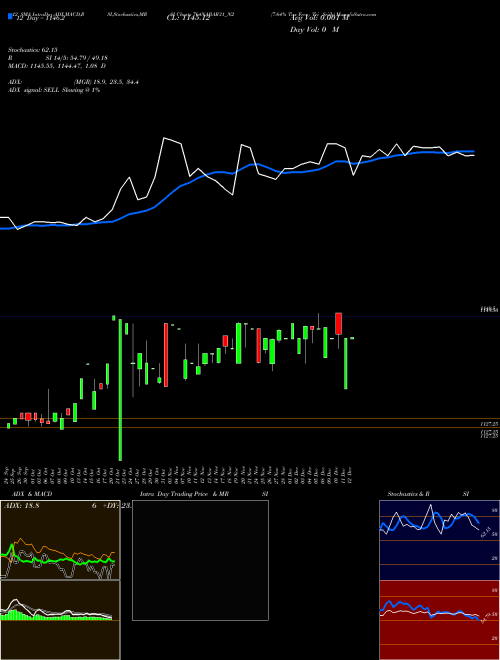
Task: Click the "(MGR) 18.9, 23.5, 34.4" ADX values
Action: click(106, 82)
